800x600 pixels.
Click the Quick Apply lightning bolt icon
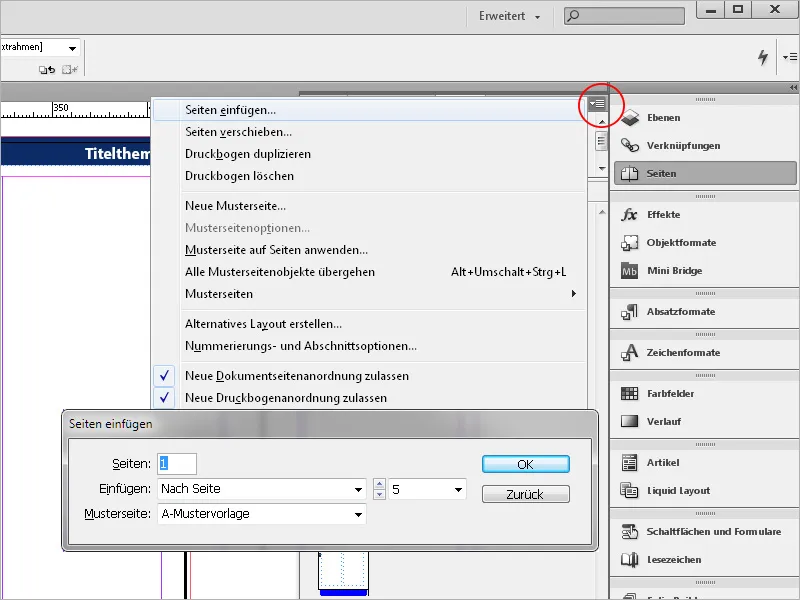763,57
